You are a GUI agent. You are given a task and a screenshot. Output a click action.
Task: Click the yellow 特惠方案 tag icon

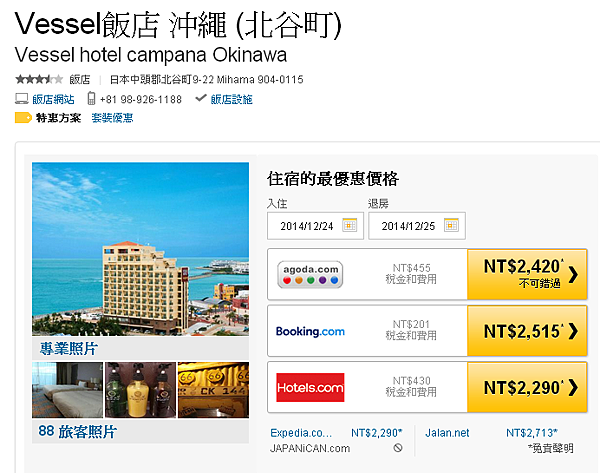tap(23, 117)
